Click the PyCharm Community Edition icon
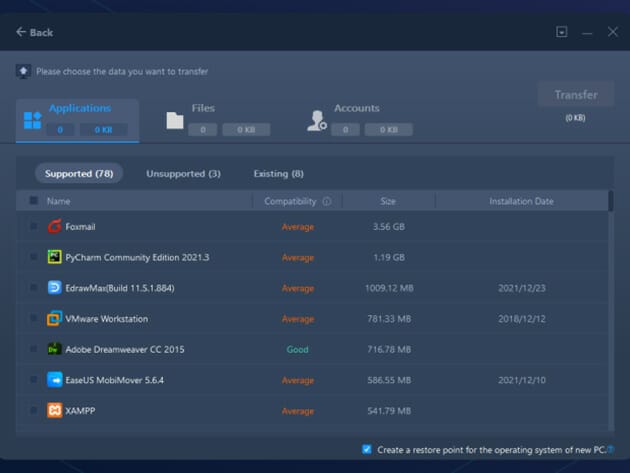 point(54,258)
